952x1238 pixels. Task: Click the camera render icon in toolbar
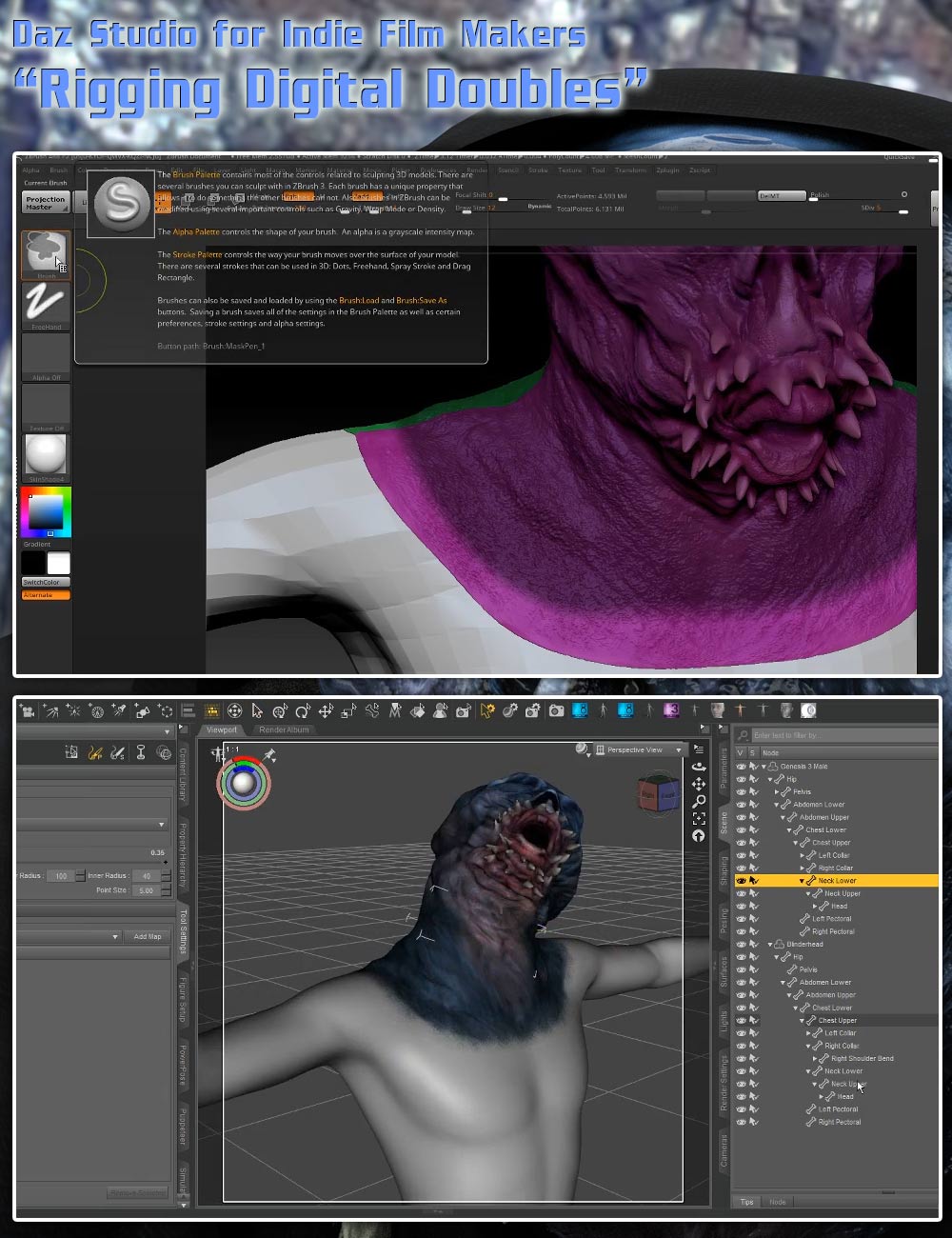point(556,711)
